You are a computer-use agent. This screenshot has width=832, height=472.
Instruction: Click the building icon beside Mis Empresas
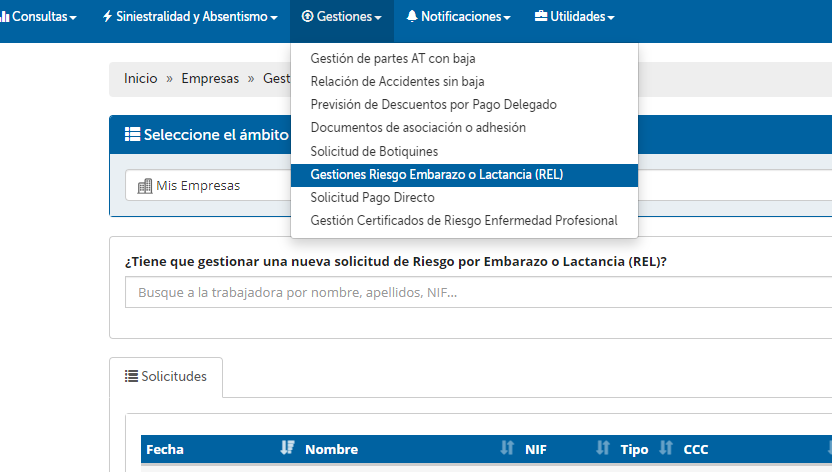point(144,186)
